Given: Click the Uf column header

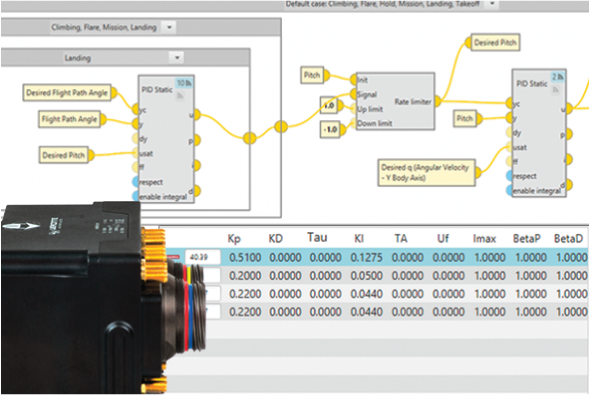Looking at the screenshot, I should coord(443,239).
